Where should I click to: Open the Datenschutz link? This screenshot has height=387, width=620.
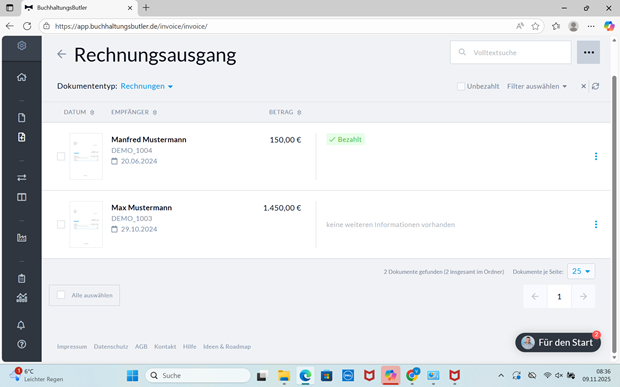point(111,347)
